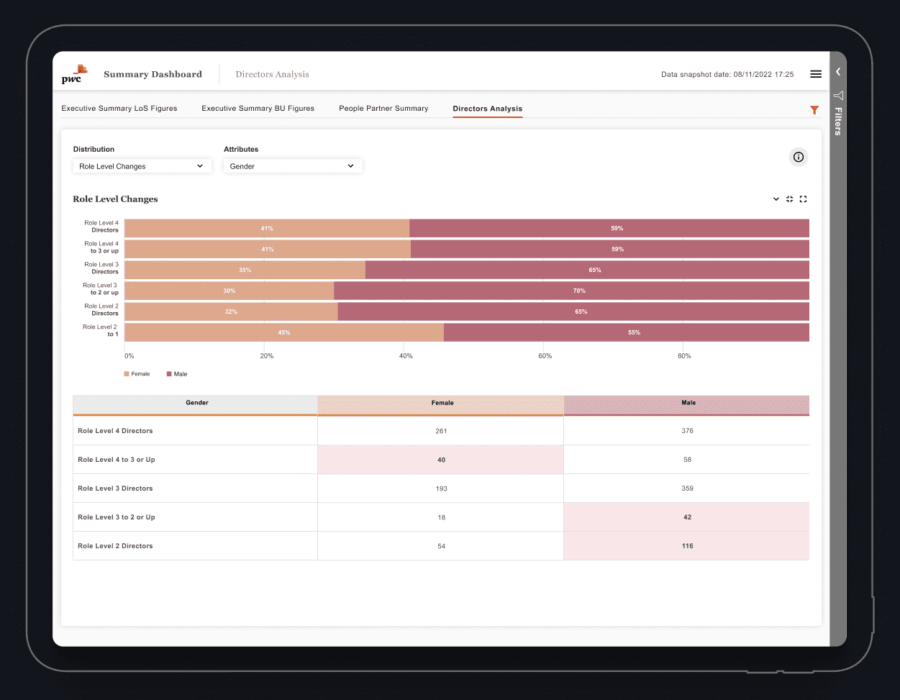Image resolution: width=900 pixels, height=700 pixels.
Task: Open the Attributes Gender dropdown
Action: click(292, 165)
